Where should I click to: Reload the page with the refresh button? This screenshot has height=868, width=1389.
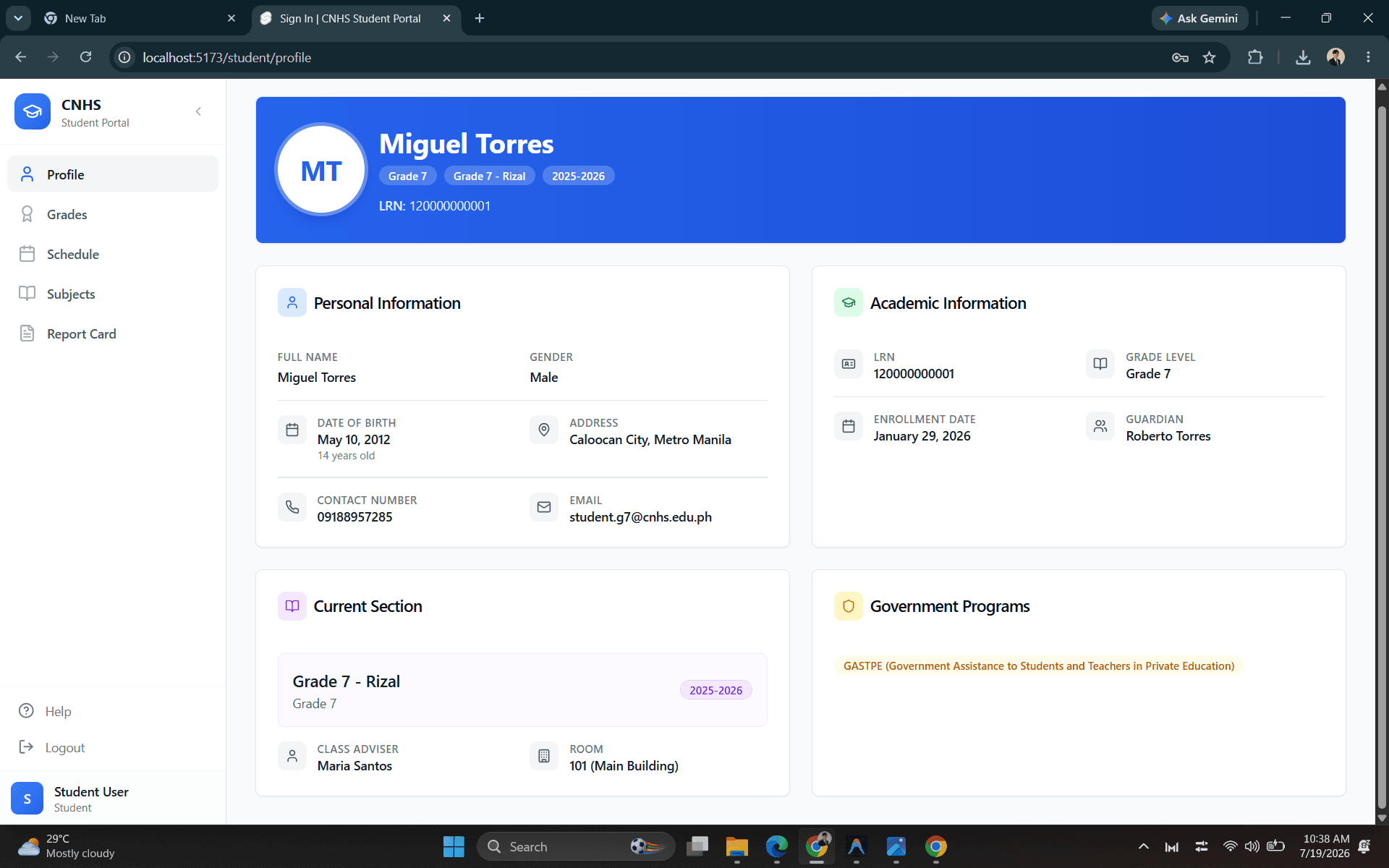click(85, 57)
